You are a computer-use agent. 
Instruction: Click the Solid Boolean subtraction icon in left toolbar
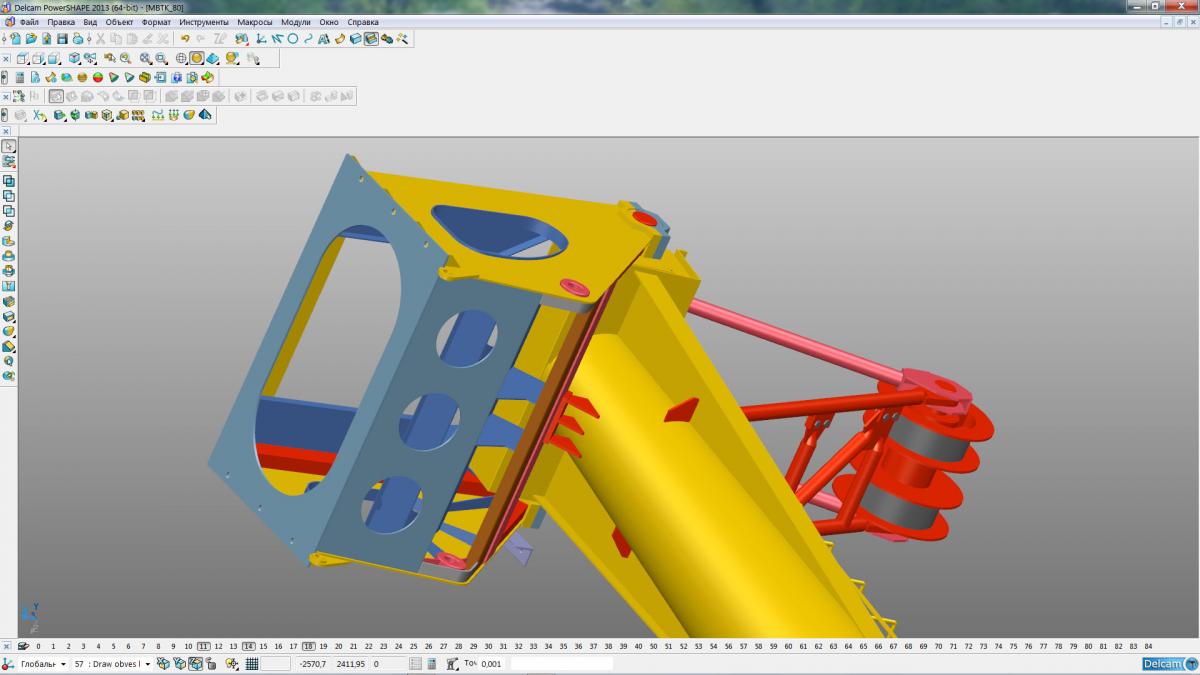click(x=9, y=196)
